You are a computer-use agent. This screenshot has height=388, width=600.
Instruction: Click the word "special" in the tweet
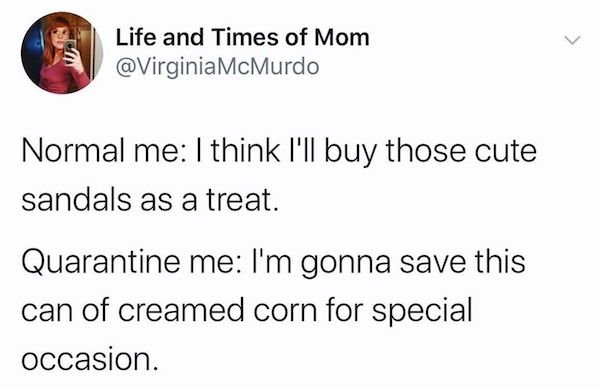[x=422, y=312]
